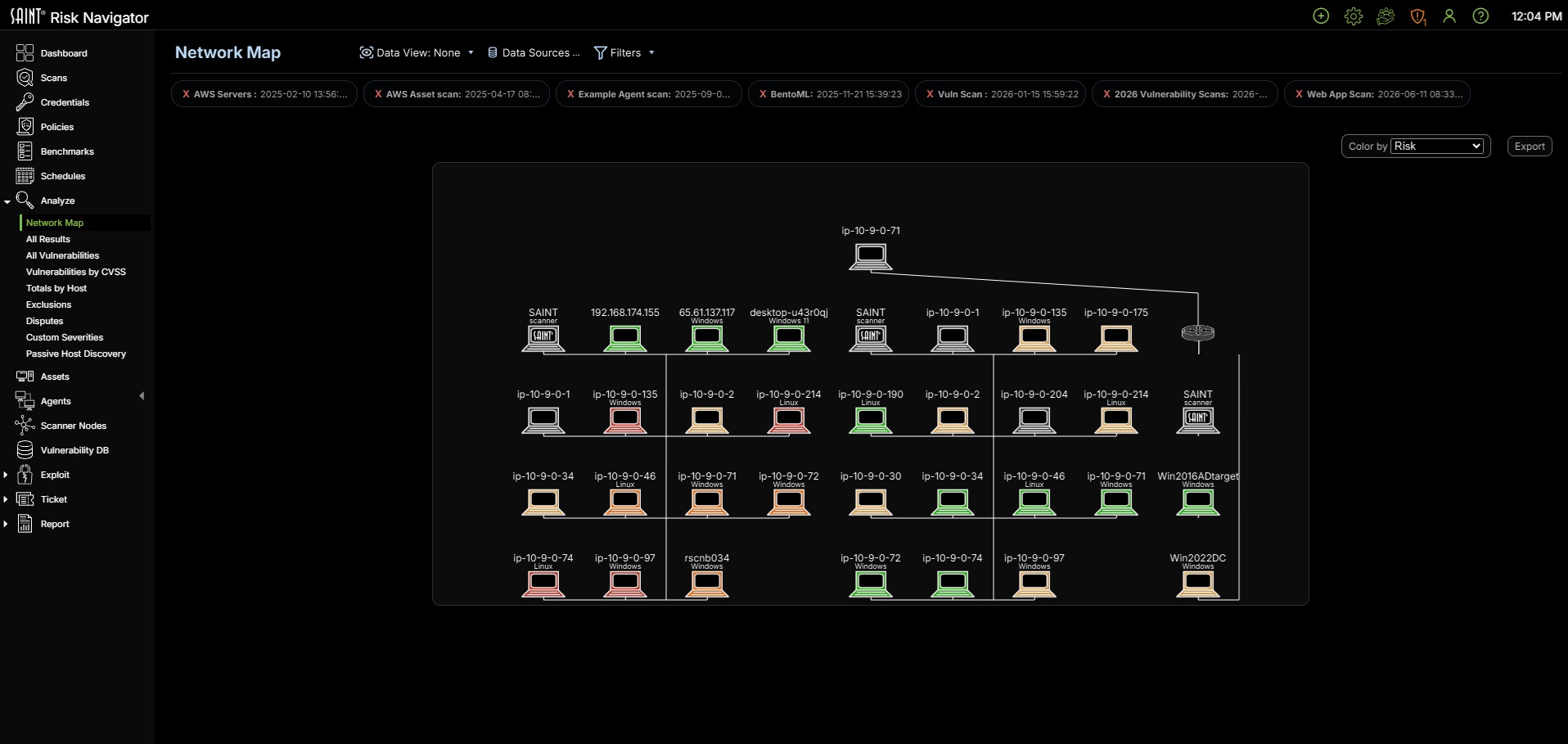1568x744 pixels.
Task: Click the 12:04 PM clock text
Action: [x=1536, y=16]
